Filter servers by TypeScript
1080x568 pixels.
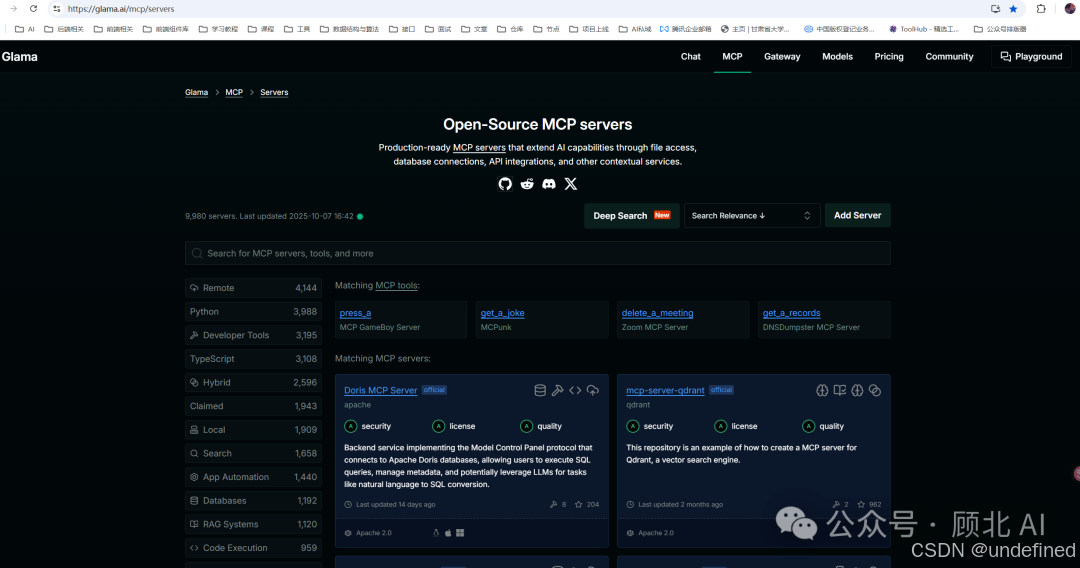[x=253, y=359]
